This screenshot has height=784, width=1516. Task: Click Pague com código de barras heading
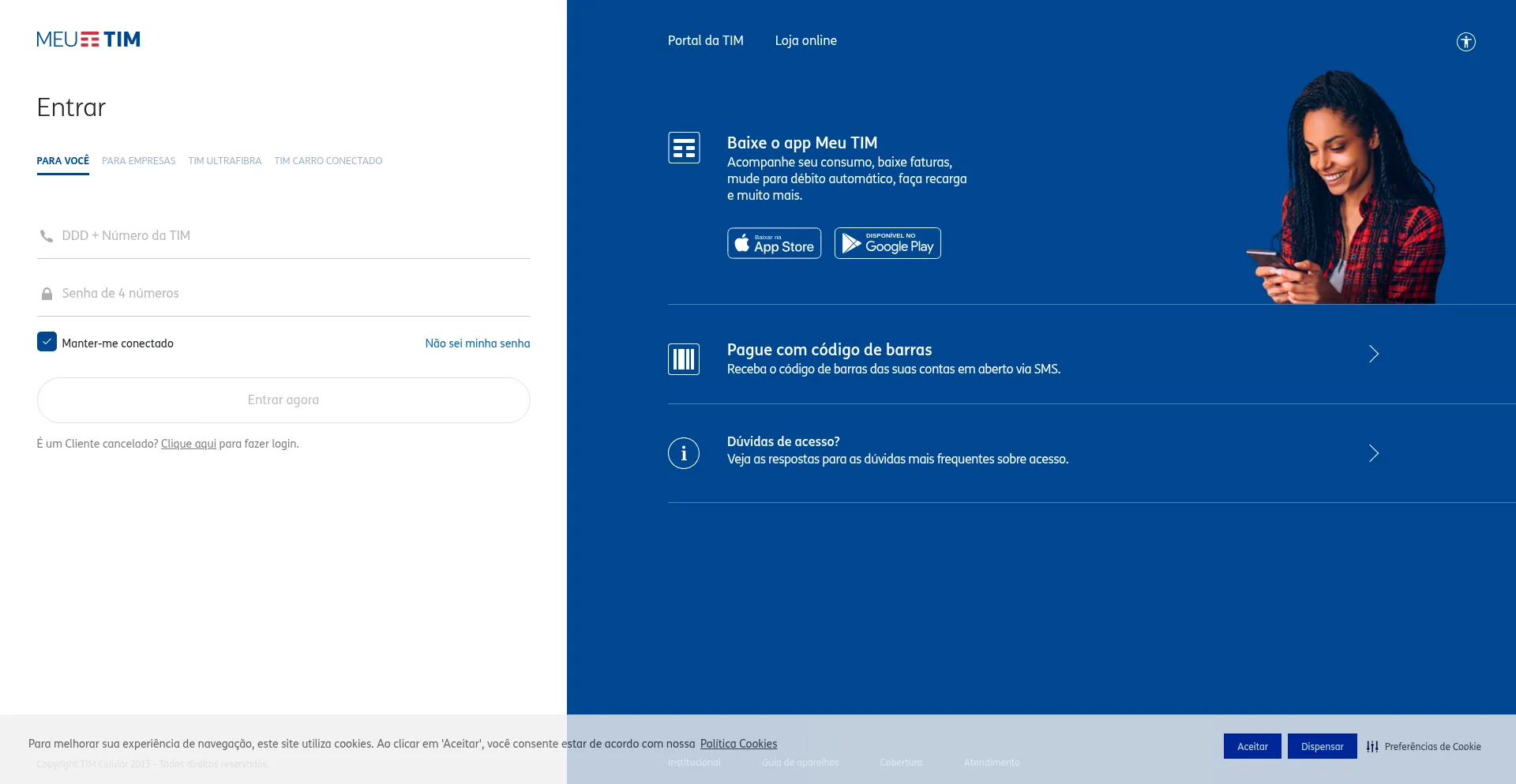[x=829, y=350]
